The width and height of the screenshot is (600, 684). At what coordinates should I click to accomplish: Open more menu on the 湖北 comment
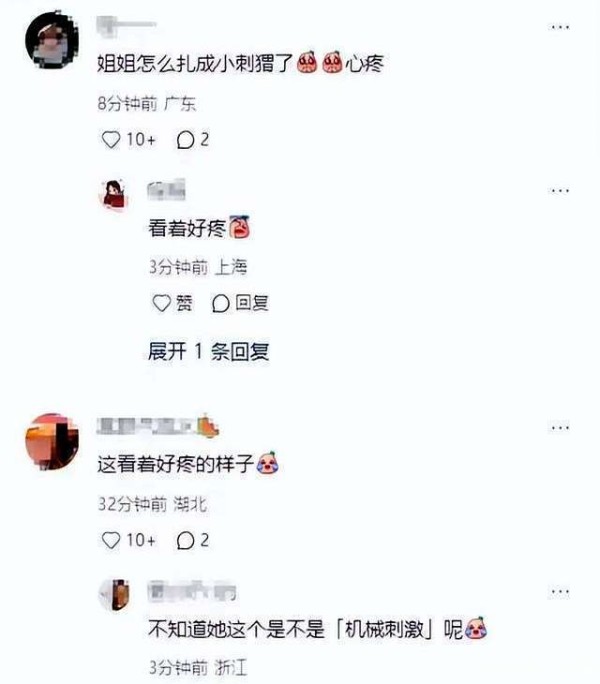coord(559,428)
